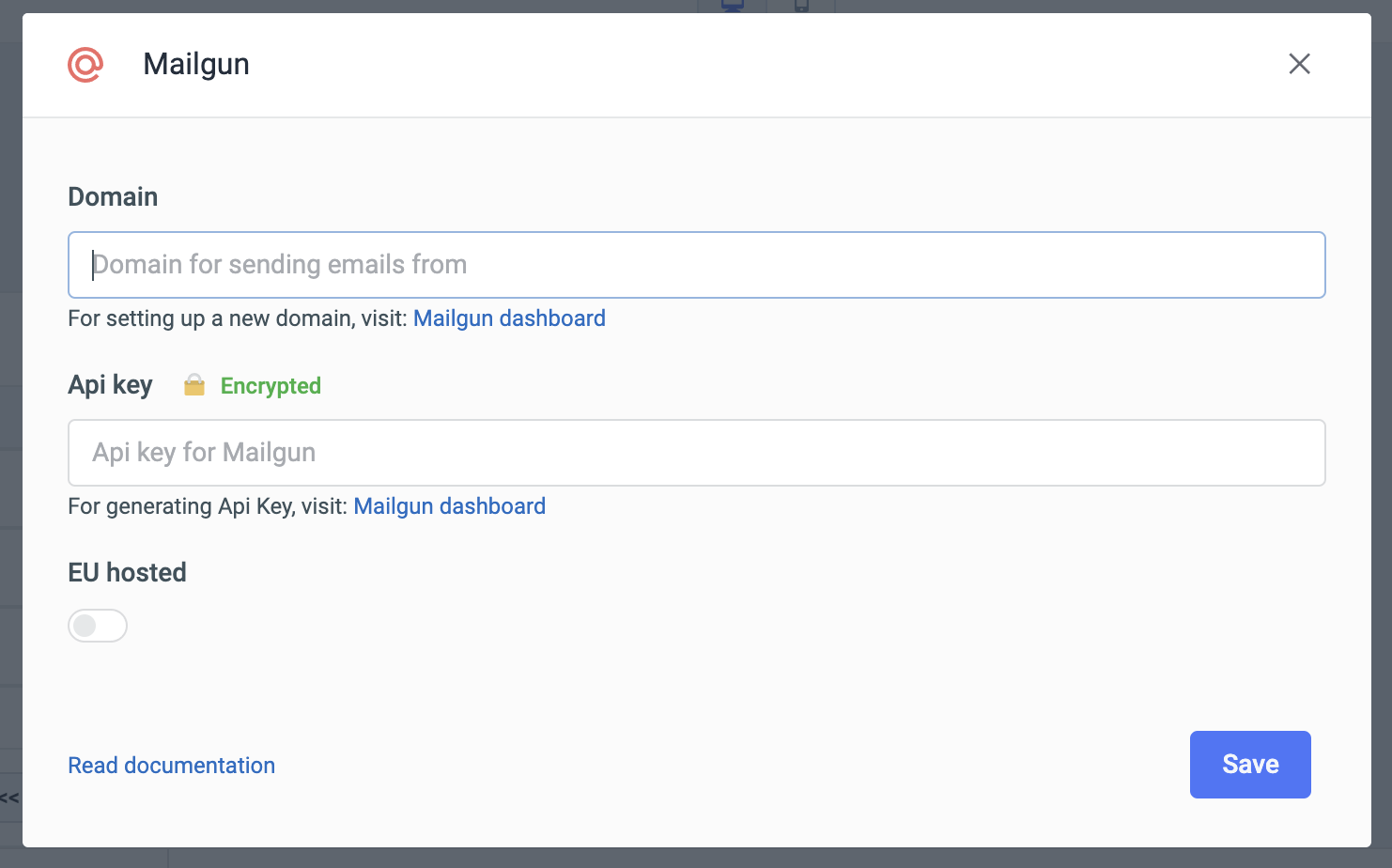Image resolution: width=1392 pixels, height=868 pixels.
Task: Close the Mailgun dialog with the X
Action: [x=1299, y=64]
